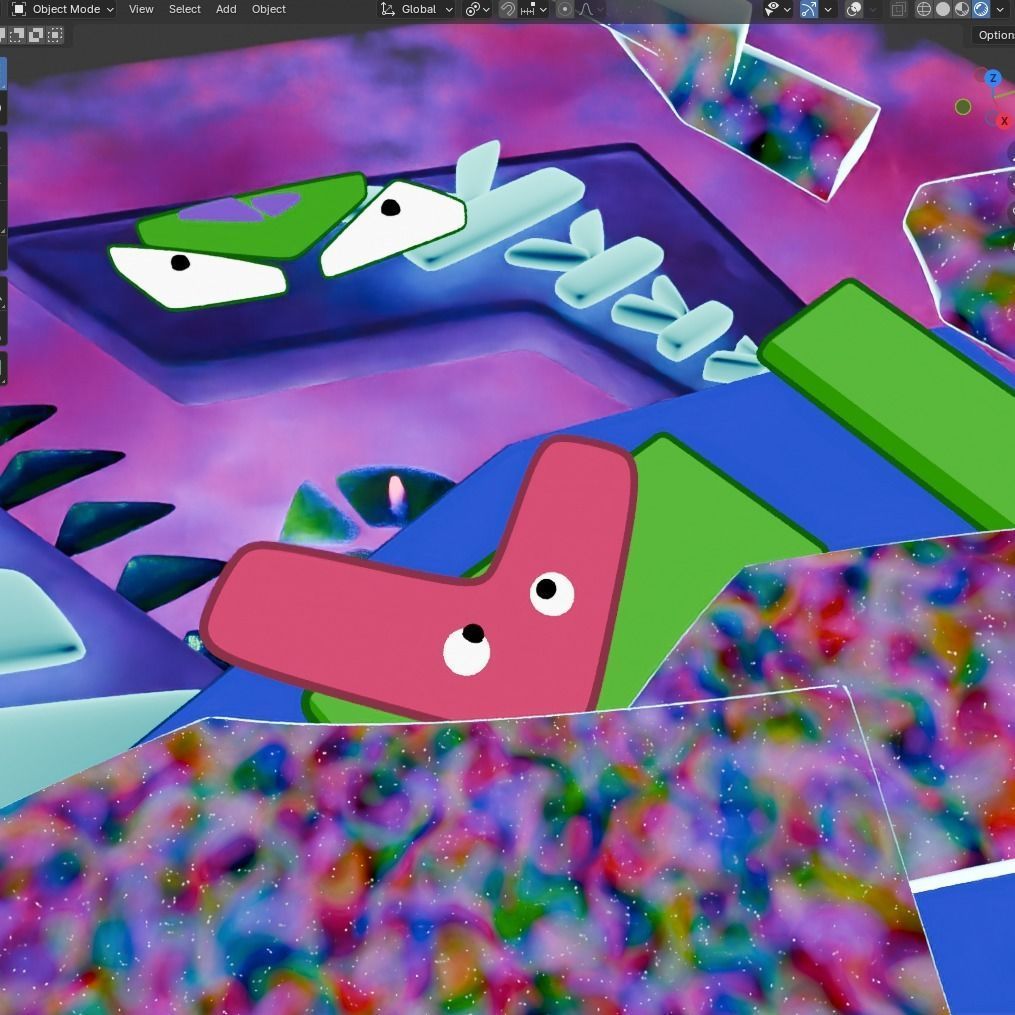Click the blue Z axis gizmo handle
The height and width of the screenshot is (1015, 1015).
993,78
